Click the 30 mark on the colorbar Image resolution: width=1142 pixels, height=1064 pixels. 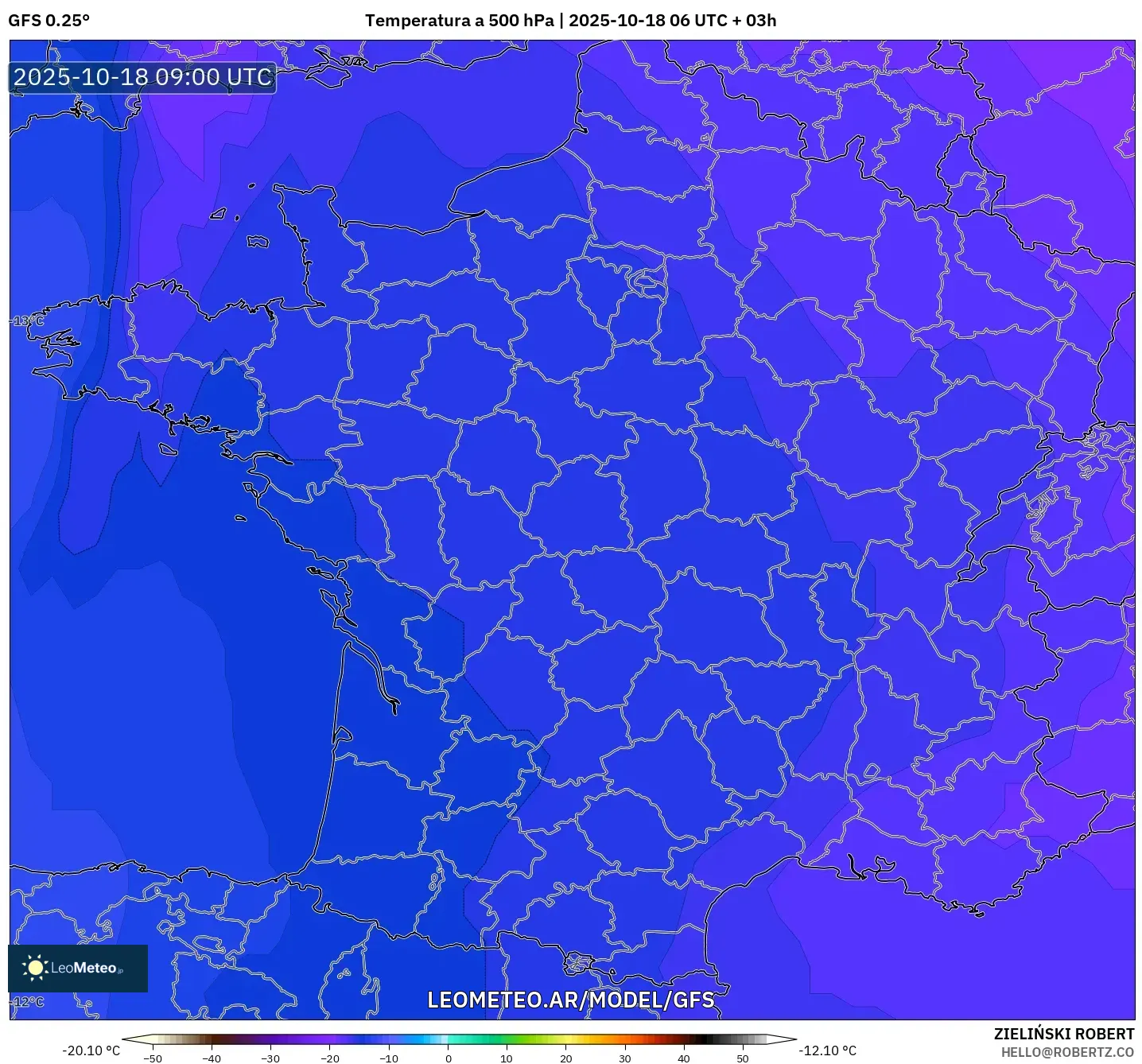coord(625,1058)
